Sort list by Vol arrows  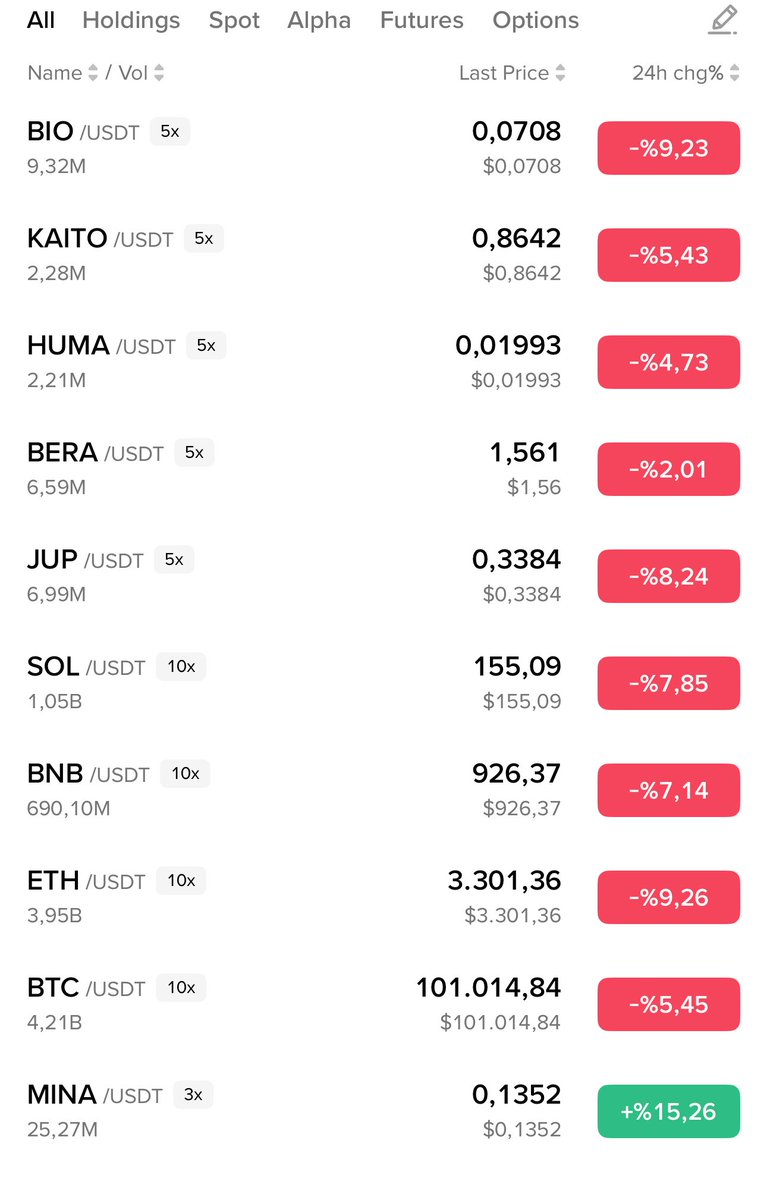coord(159,73)
